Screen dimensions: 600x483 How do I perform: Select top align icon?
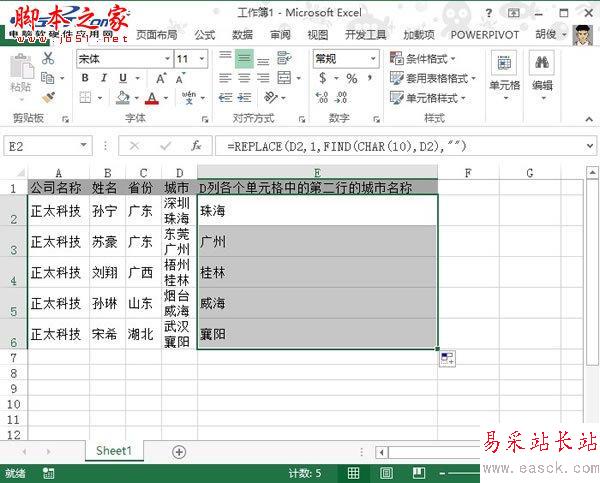click(225, 58)
